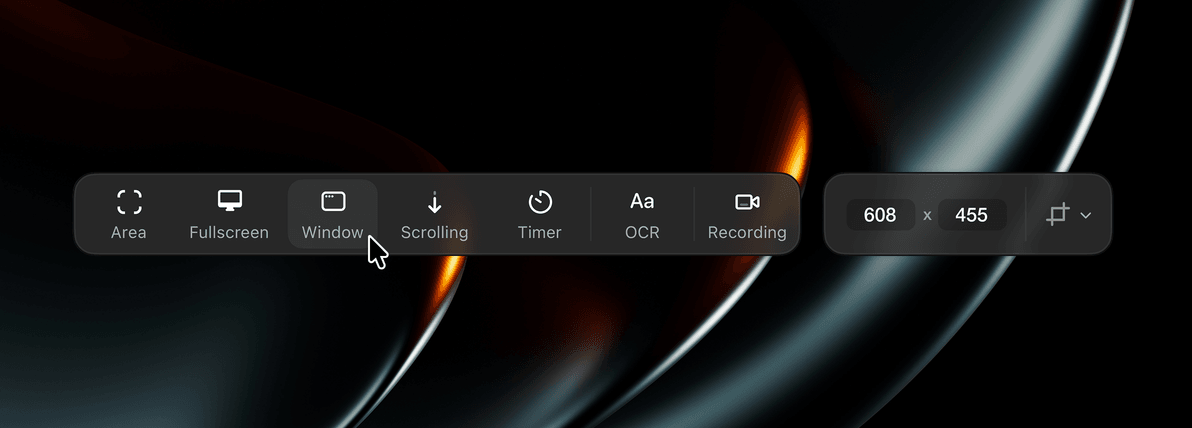
Task: Pick the Window capture icon
Action: 333,201
